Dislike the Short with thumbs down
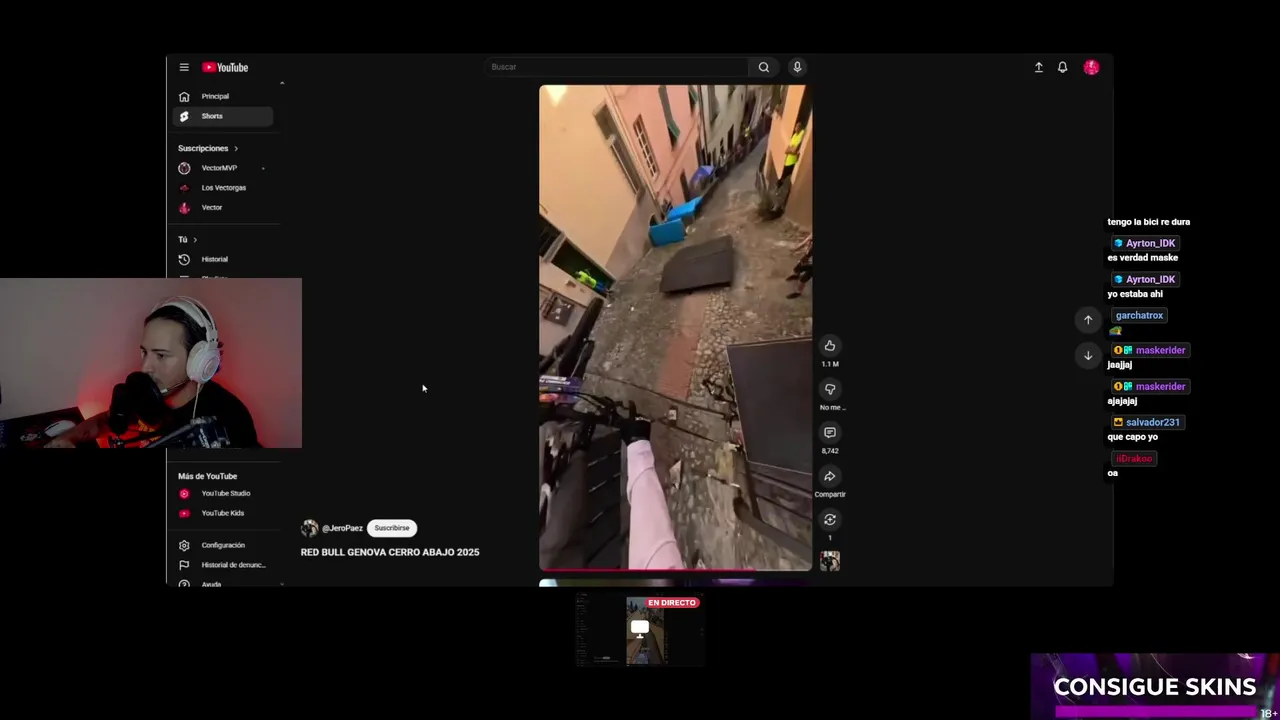This screenshot has width=1280, height=720. [x=830, y=389]
